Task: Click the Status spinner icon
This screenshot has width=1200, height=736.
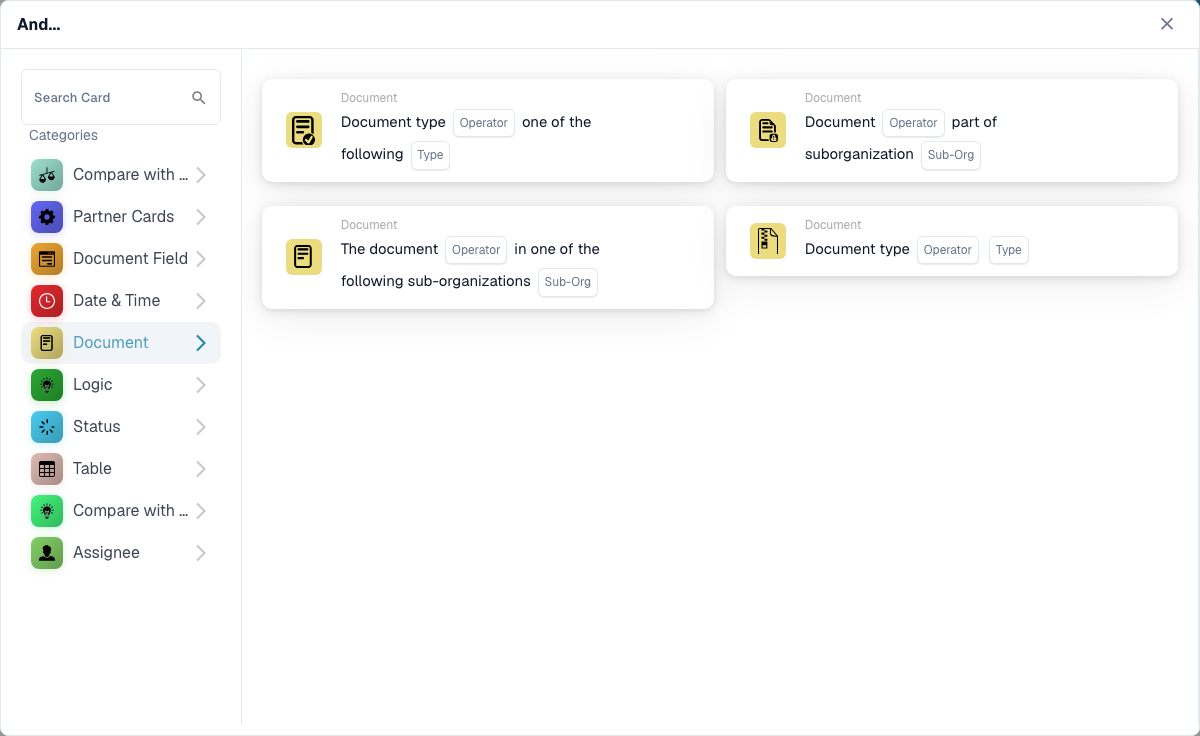Action: pos(47,427)
